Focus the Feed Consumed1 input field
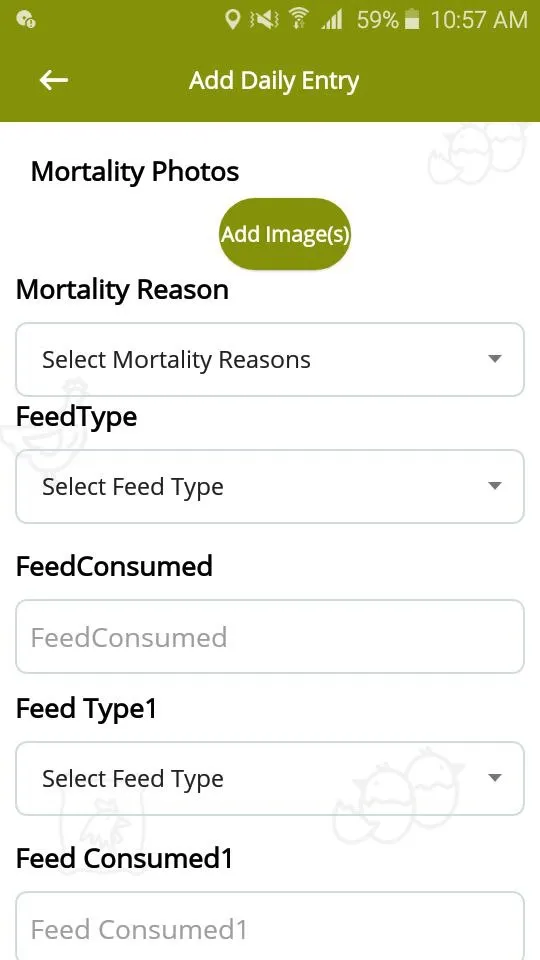The width and height of the screenshot is (540, 960). 270,926
